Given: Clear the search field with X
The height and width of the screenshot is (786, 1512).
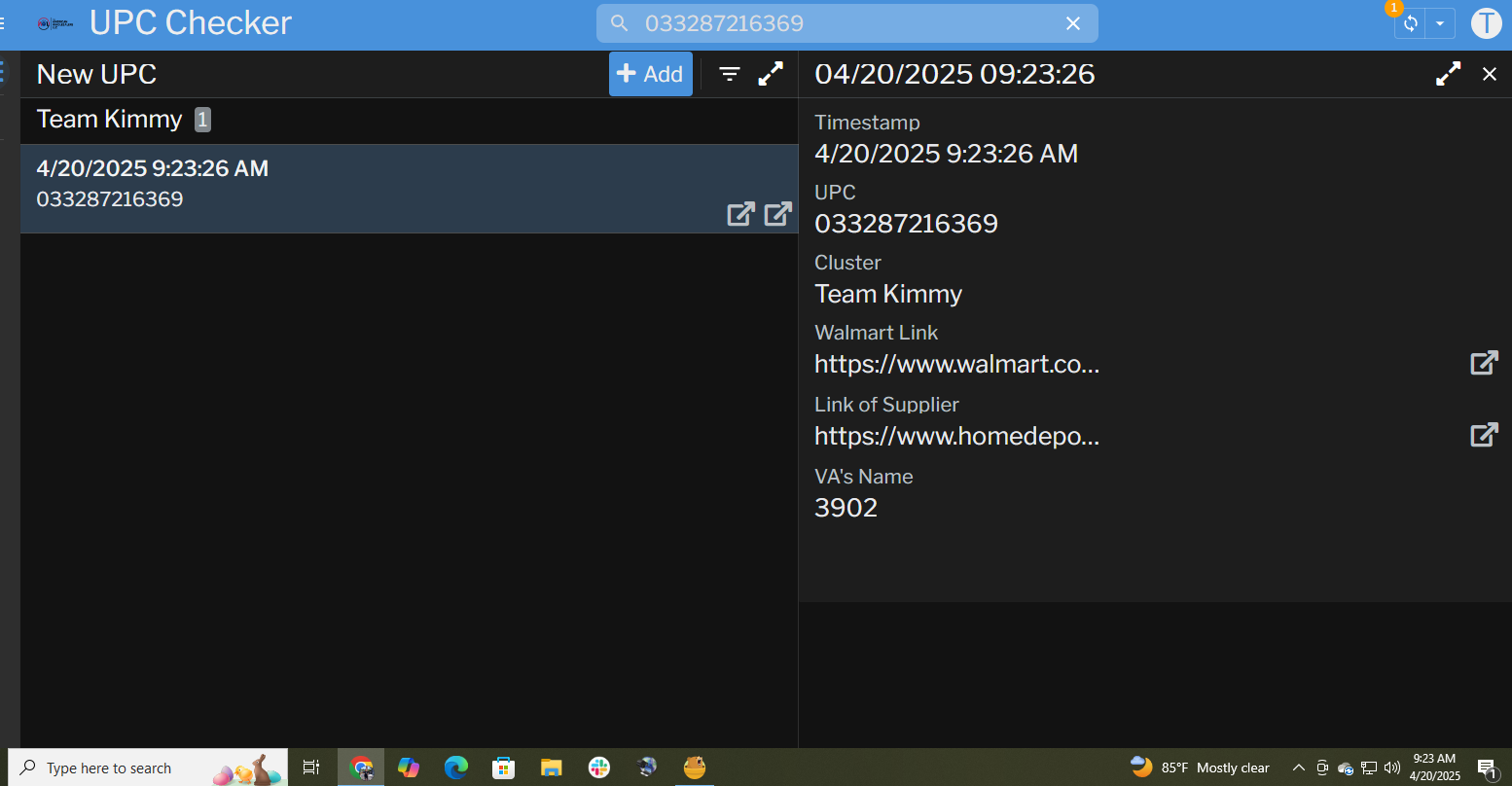Looking at the screenshot, I should (1073, 23).
